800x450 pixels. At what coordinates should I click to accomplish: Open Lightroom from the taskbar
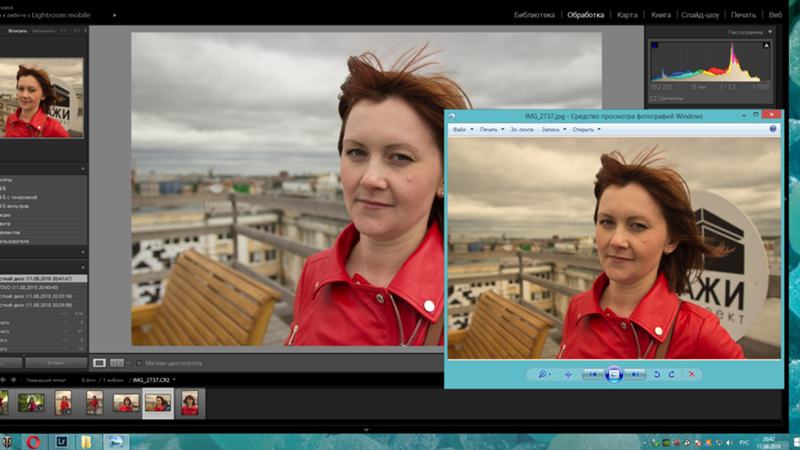click(62, 442)
